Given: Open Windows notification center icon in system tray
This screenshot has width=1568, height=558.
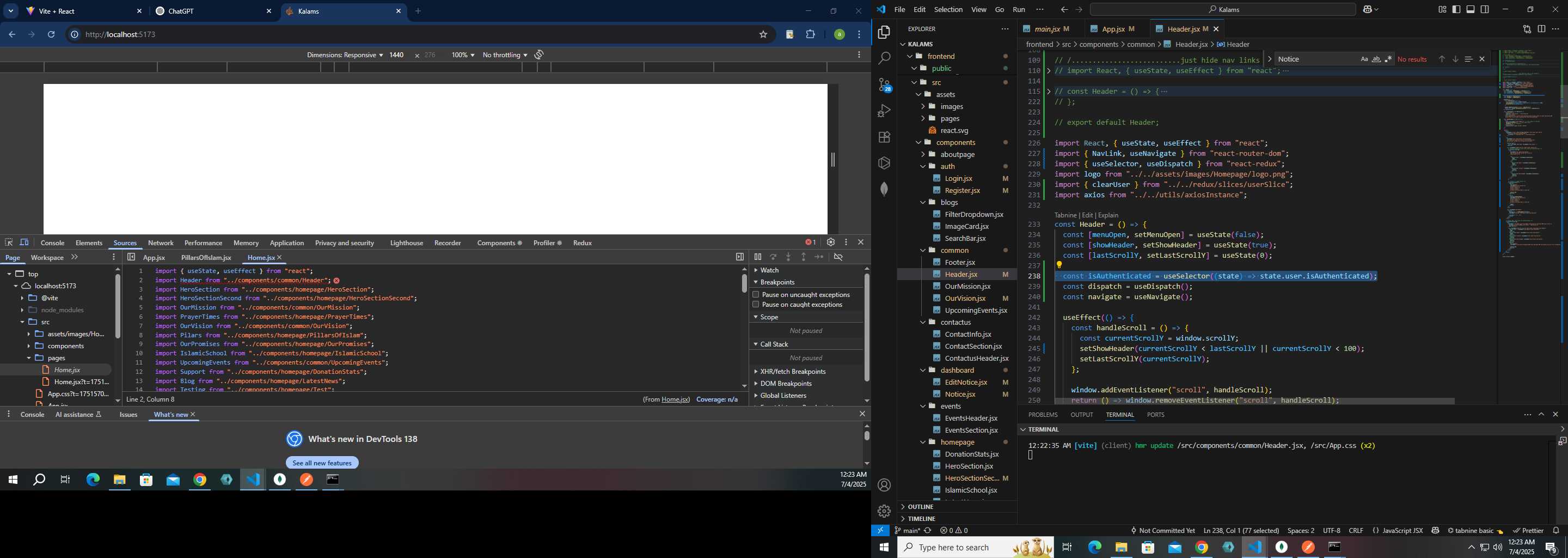Looking at the screenshot, I should pyautogui.click(x=1551, y=548).
